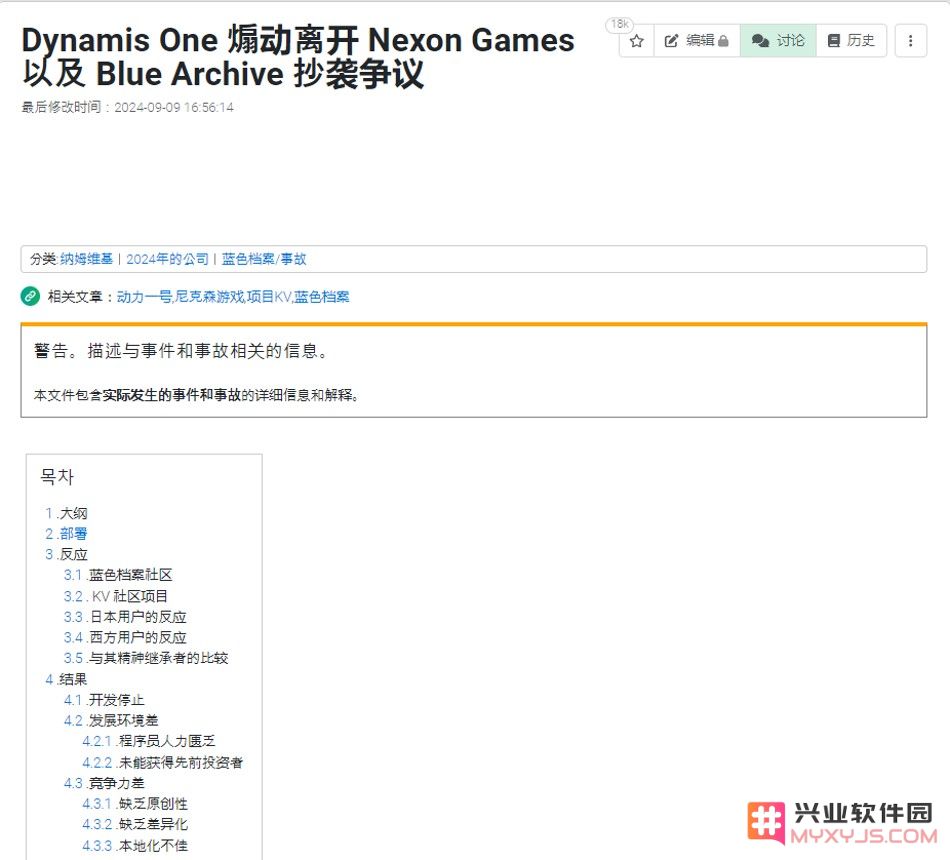
Task: Go to section 3.5 与其精神继承者的比较
Action: click(146, 658)
